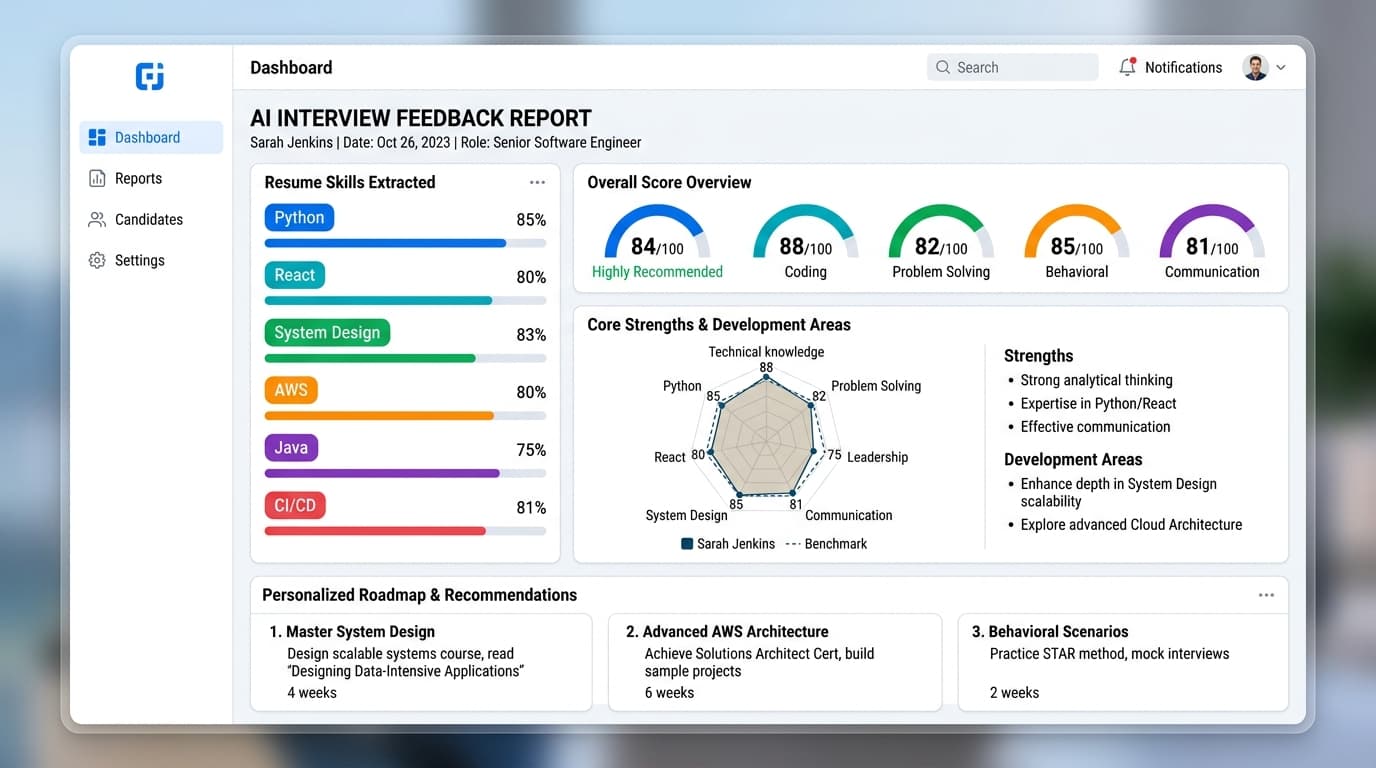Select the React skill tag
The height and width of the screenshot is (768, 1376).
294,275
